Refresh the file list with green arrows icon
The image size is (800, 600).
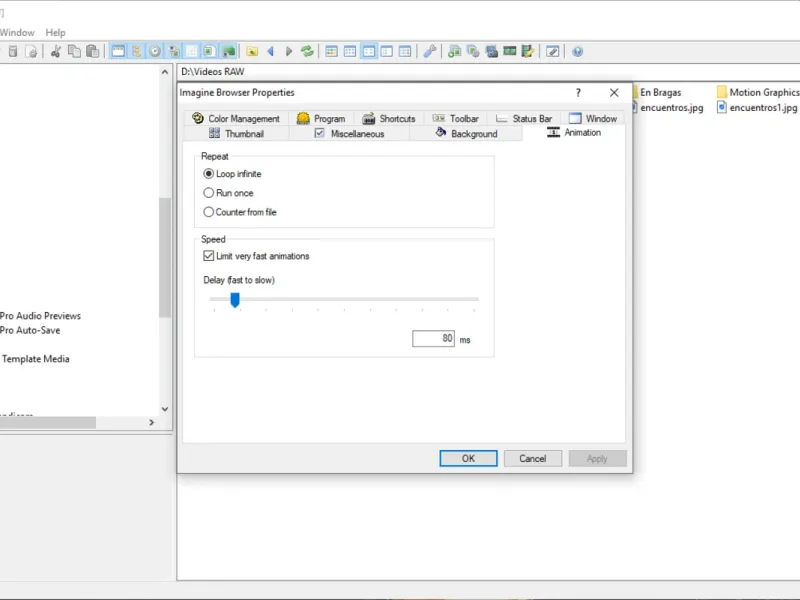point(307,52)
